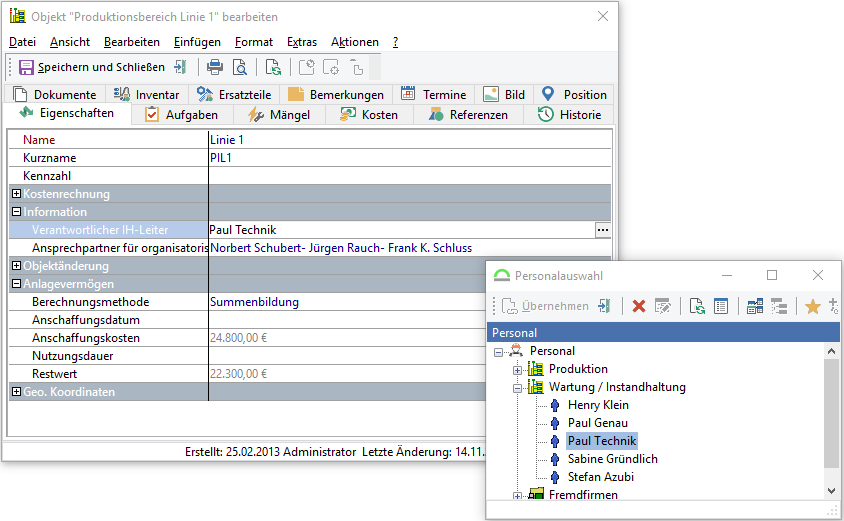
Task: Click the Name field value Linie 1
Action: [410, 140]
